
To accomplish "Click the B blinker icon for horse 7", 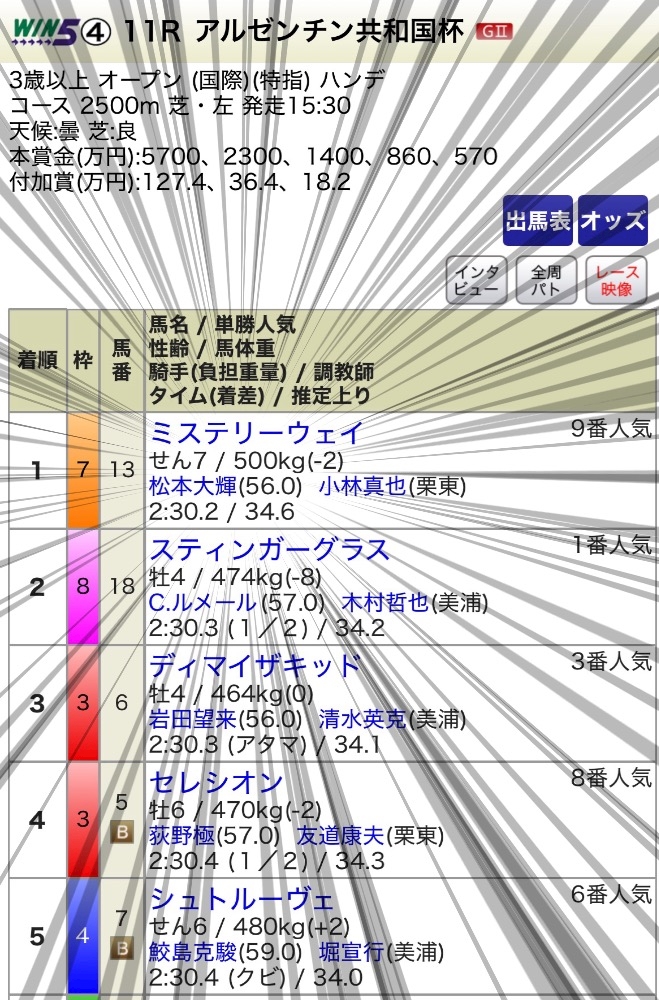I will tap(121, 946).
